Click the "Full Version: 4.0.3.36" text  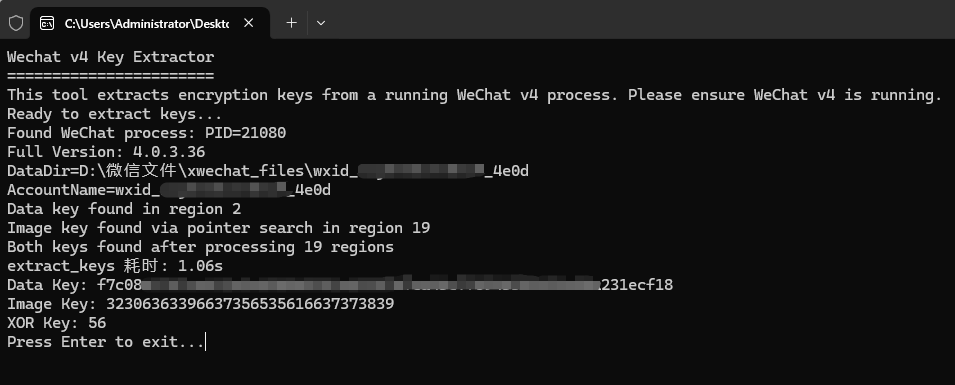tap(106, 152)
